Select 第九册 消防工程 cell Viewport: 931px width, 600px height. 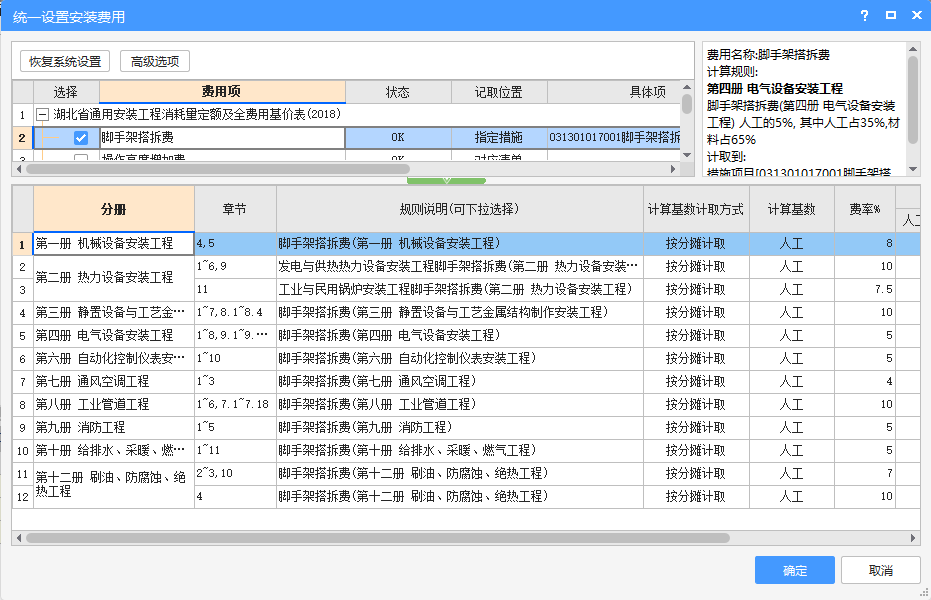(x=113, y=427)
